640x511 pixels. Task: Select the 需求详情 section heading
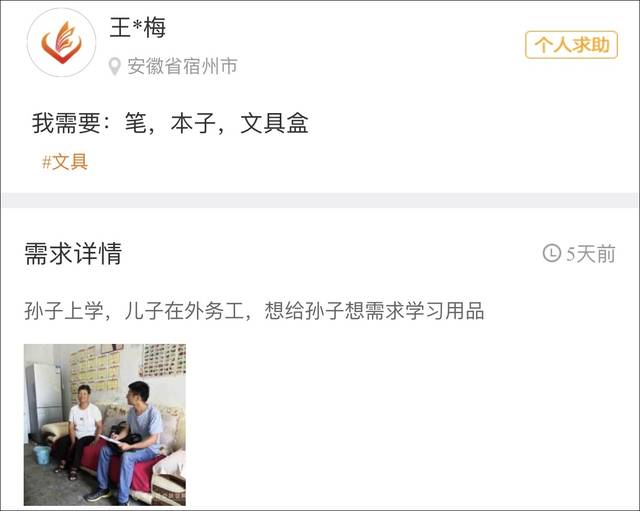(73, 253)
